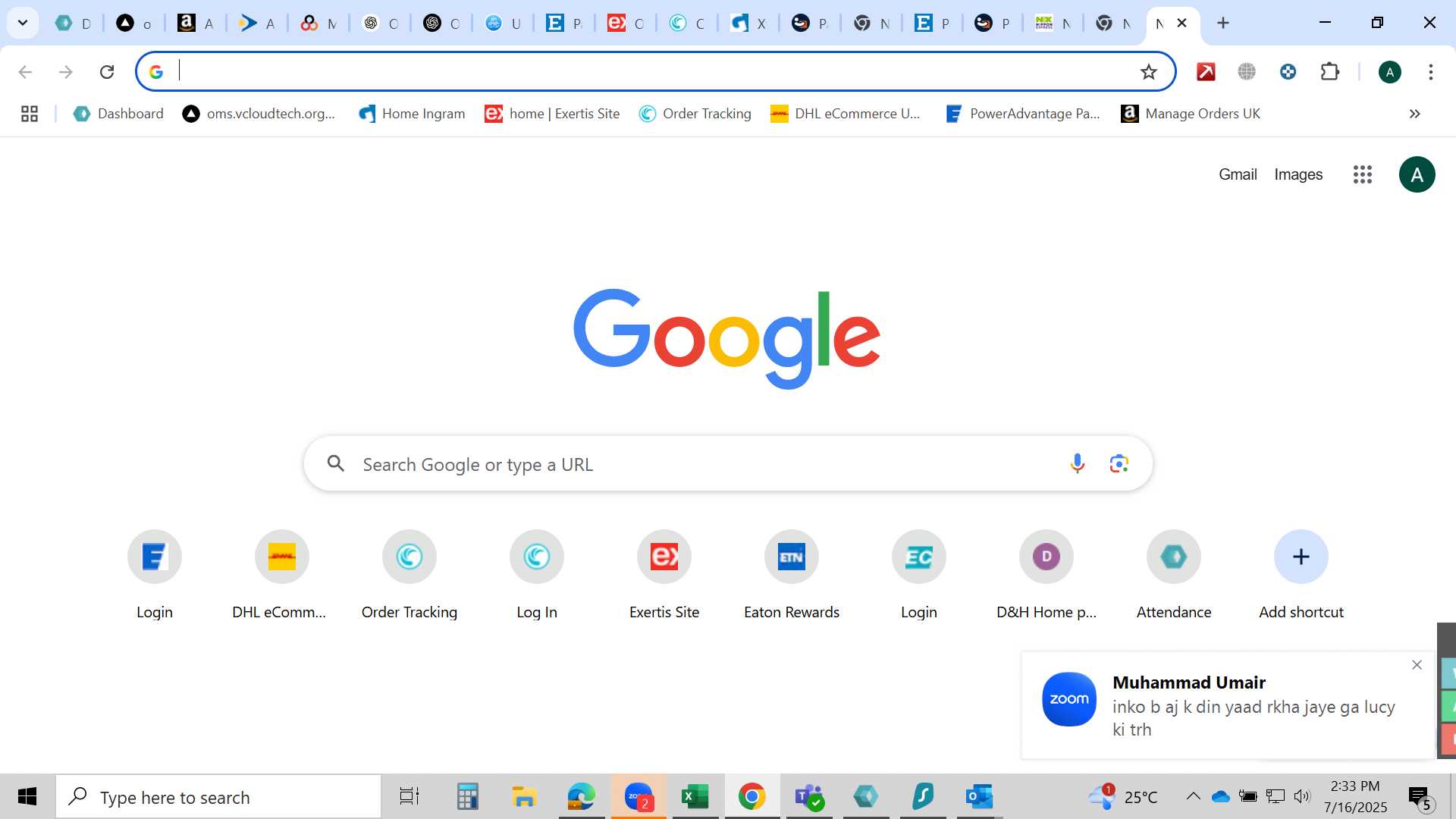Launch Calculator from taskbar
This screenshot has height=819, width=1456.
pos(467,796)
